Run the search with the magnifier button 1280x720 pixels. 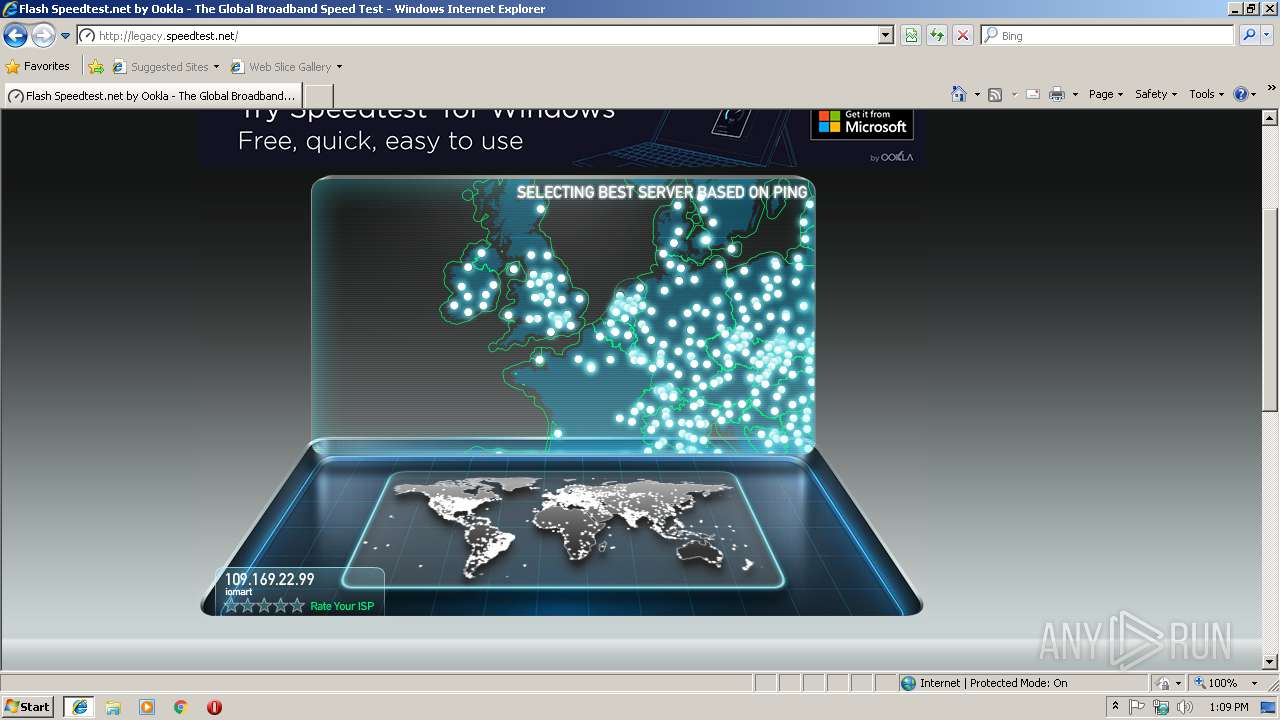(1248, 35)
